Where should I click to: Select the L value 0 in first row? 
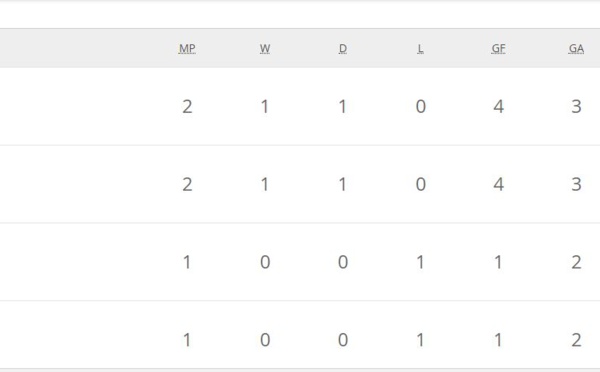(421, 106)
